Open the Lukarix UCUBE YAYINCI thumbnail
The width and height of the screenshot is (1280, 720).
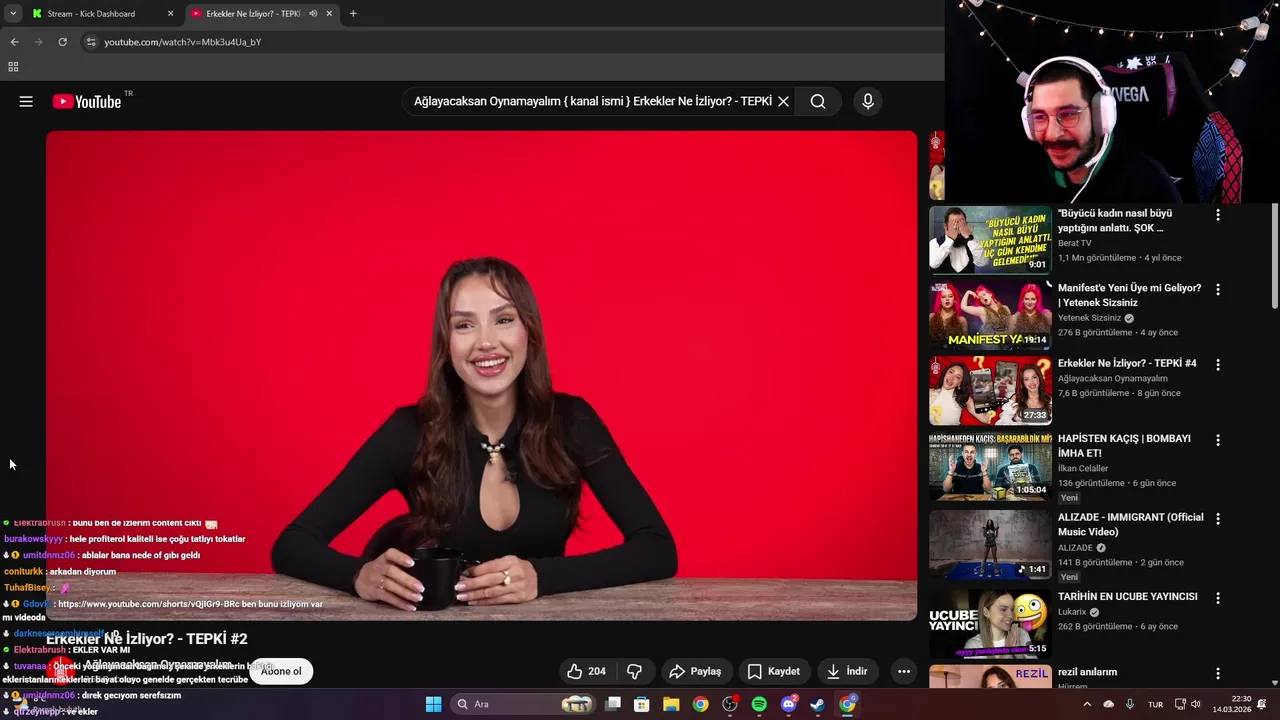990,623
